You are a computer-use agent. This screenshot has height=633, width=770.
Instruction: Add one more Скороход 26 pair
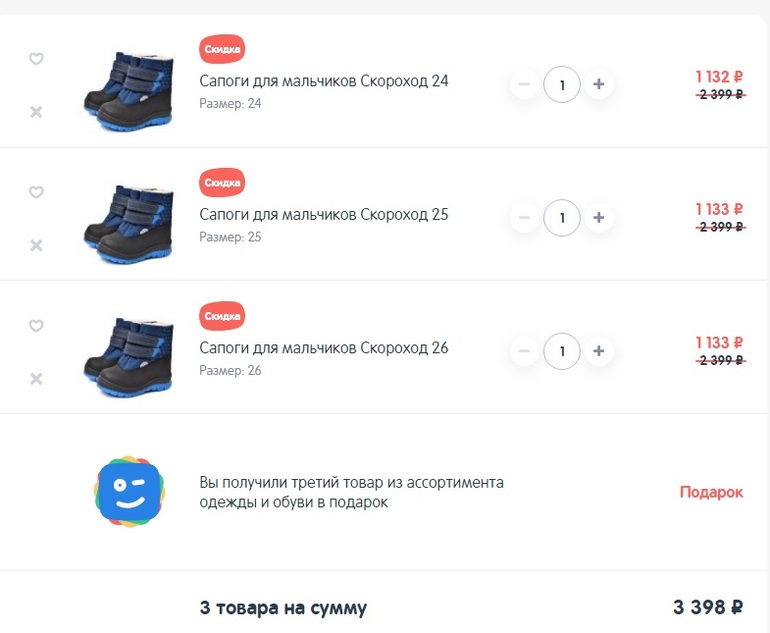coord(598,351)
